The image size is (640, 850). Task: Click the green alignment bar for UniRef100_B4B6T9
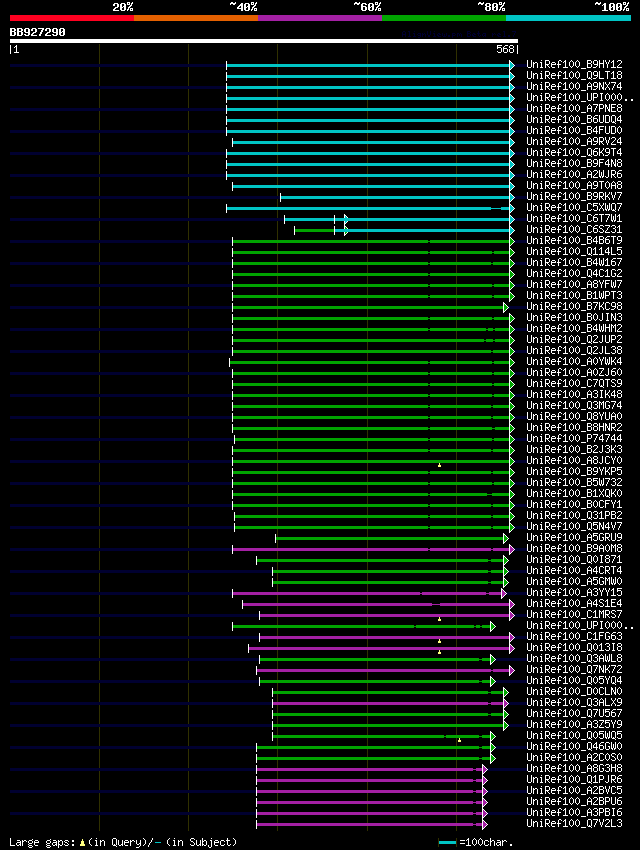tap(371, 241)
